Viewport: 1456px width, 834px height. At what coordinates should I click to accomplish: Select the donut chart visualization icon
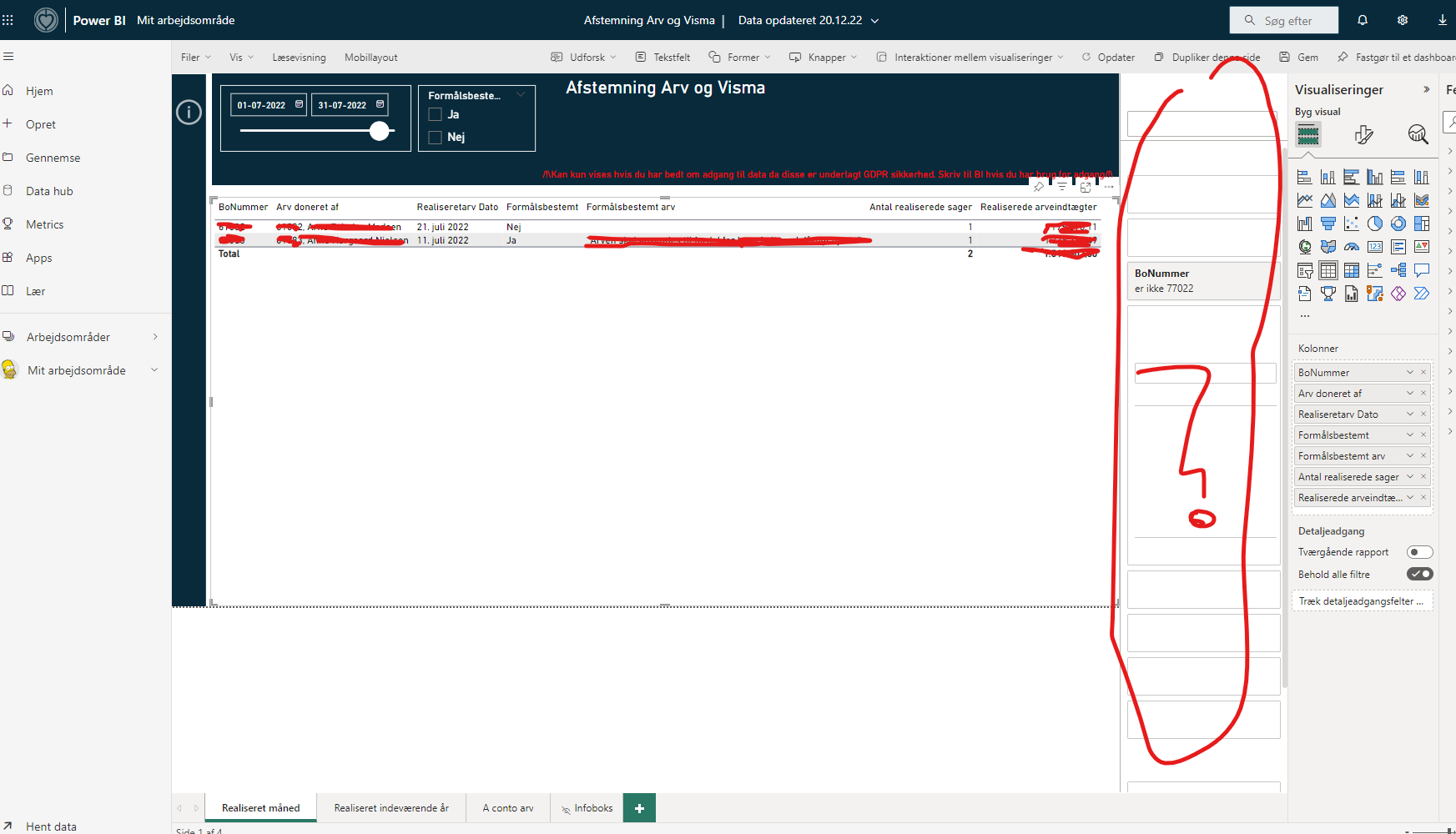point(1398,224)
